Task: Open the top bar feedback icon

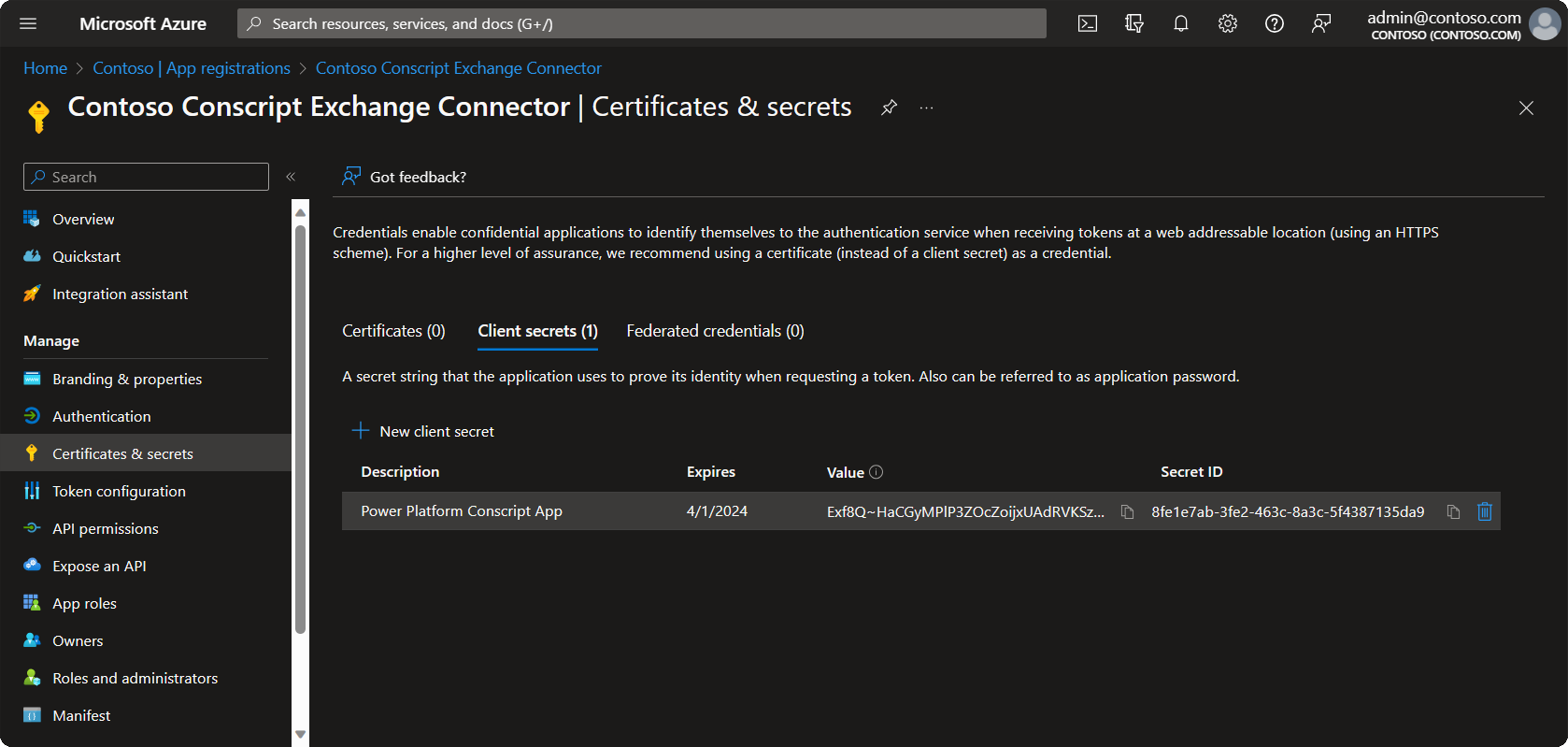Action: [1321, 23]
